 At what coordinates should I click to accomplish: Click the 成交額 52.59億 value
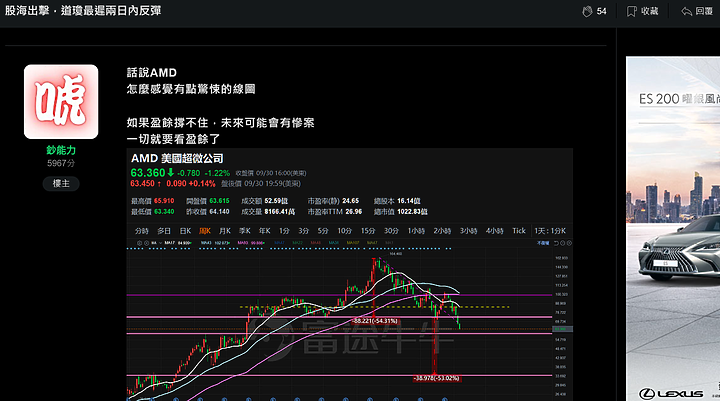click(276, 201)
